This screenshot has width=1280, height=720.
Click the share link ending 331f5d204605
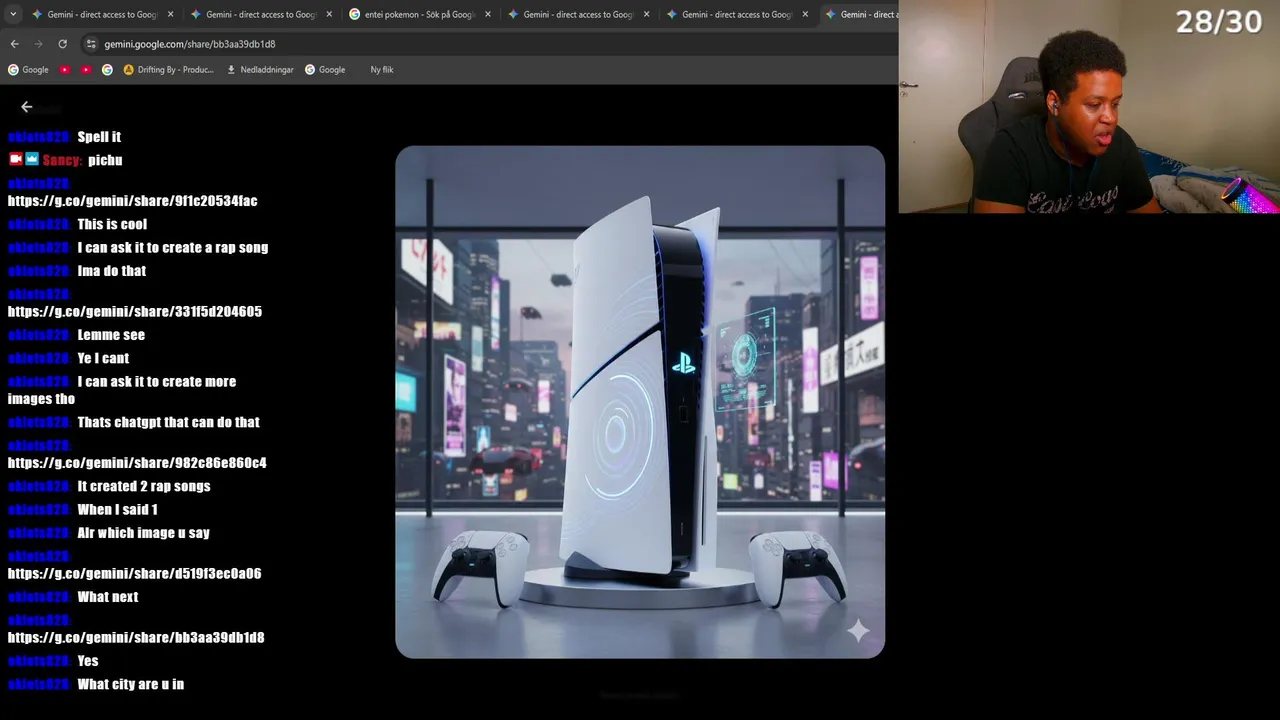(x=134, y=312)
